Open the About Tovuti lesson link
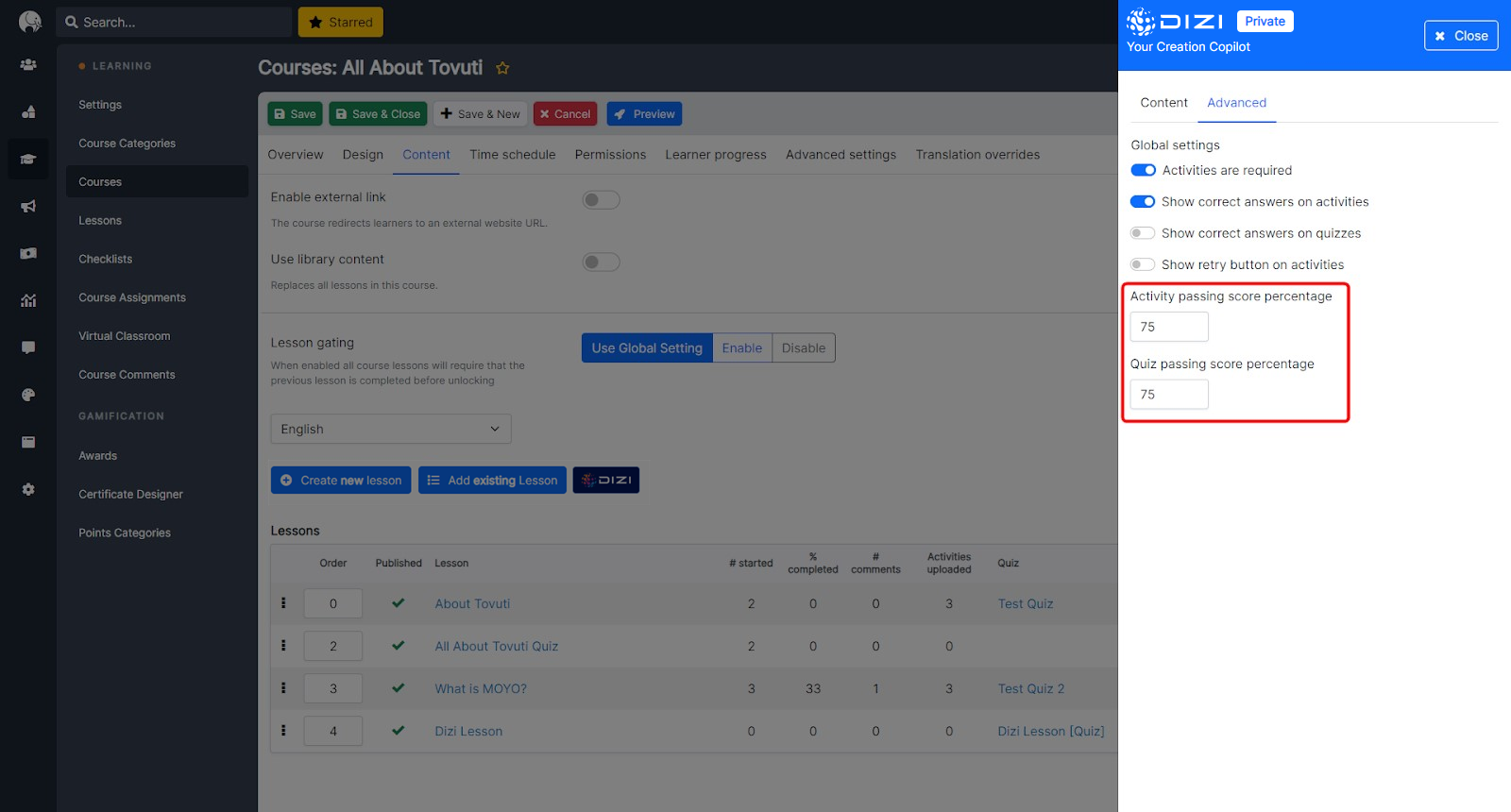The width and height of the screenshot is (1511, 812). [472, 604]
